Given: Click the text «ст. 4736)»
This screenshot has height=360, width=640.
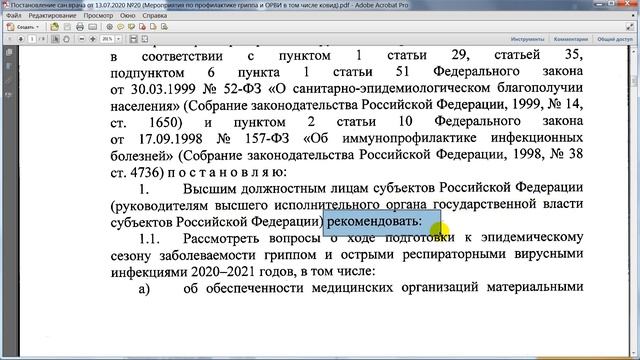Looking at the screenshot, I should 137,172.
